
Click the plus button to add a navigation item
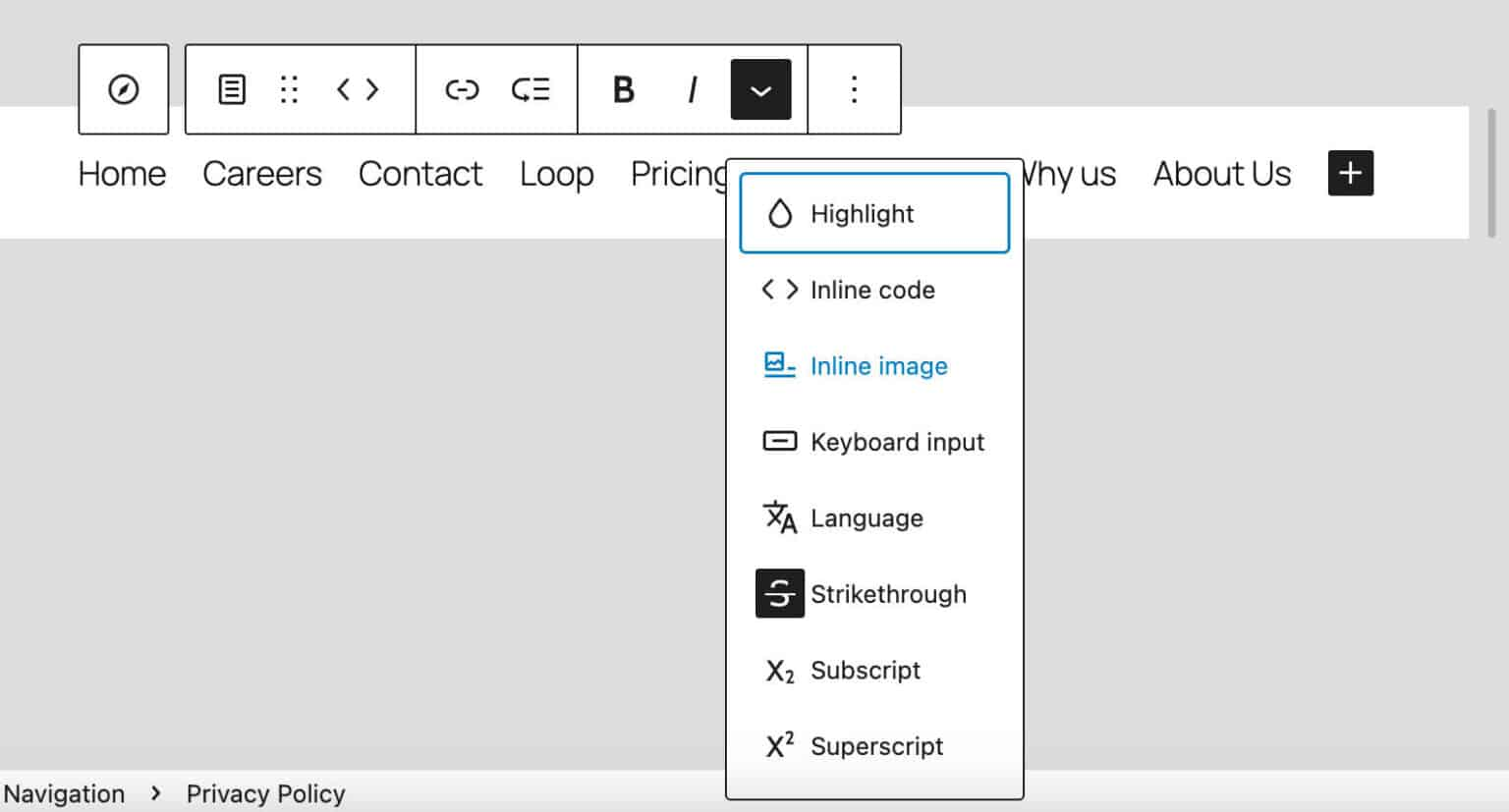pos(1350,173)
